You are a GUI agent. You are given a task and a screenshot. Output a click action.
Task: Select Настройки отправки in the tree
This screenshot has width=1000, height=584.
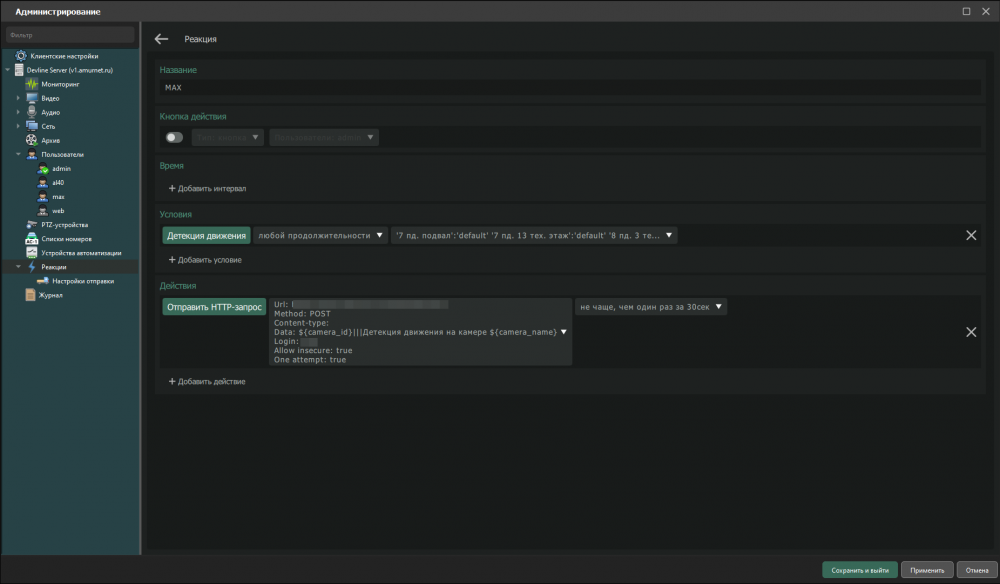click(82, 281)
